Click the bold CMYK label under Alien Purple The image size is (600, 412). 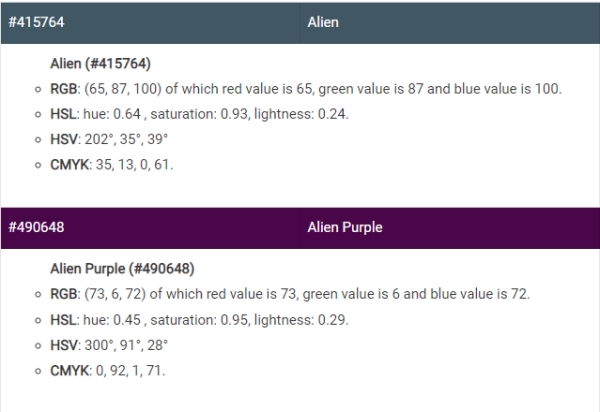click(x=70, y=370)
